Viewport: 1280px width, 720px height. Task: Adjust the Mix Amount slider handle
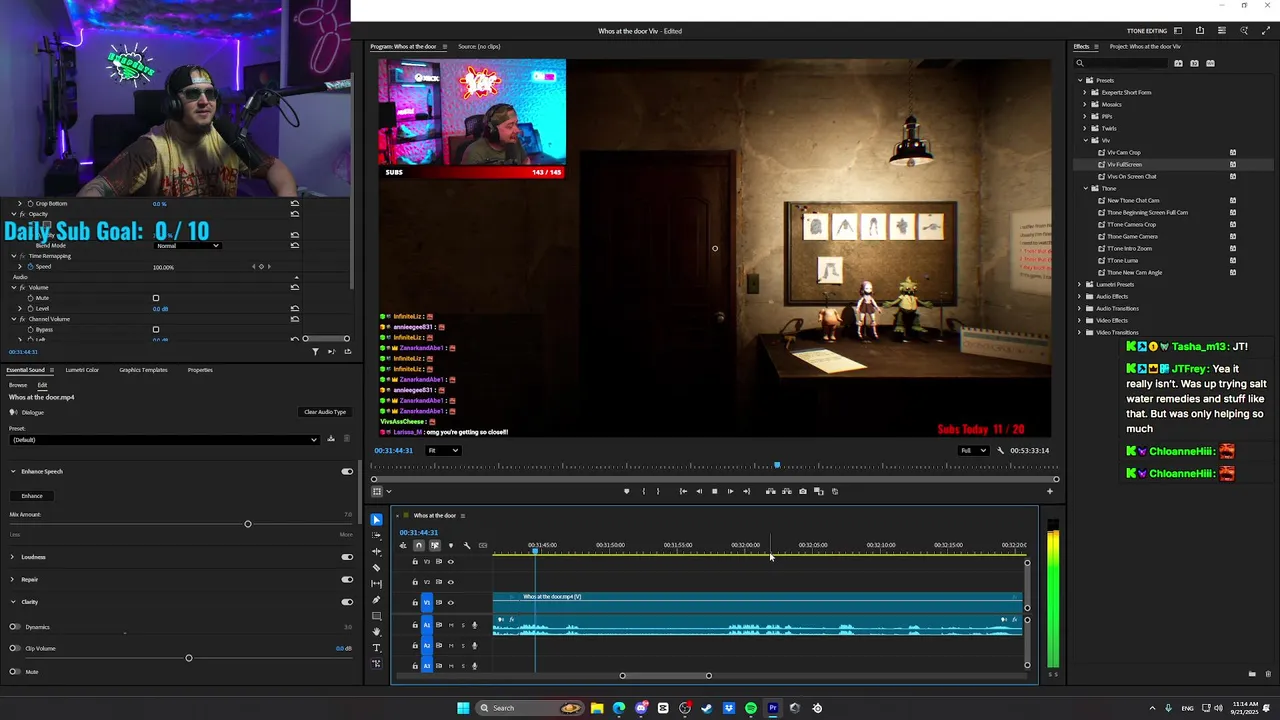coord(248,524)
